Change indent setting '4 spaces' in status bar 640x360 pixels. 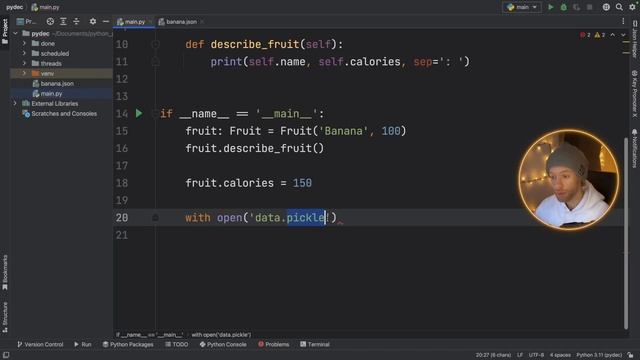(560, 355)
